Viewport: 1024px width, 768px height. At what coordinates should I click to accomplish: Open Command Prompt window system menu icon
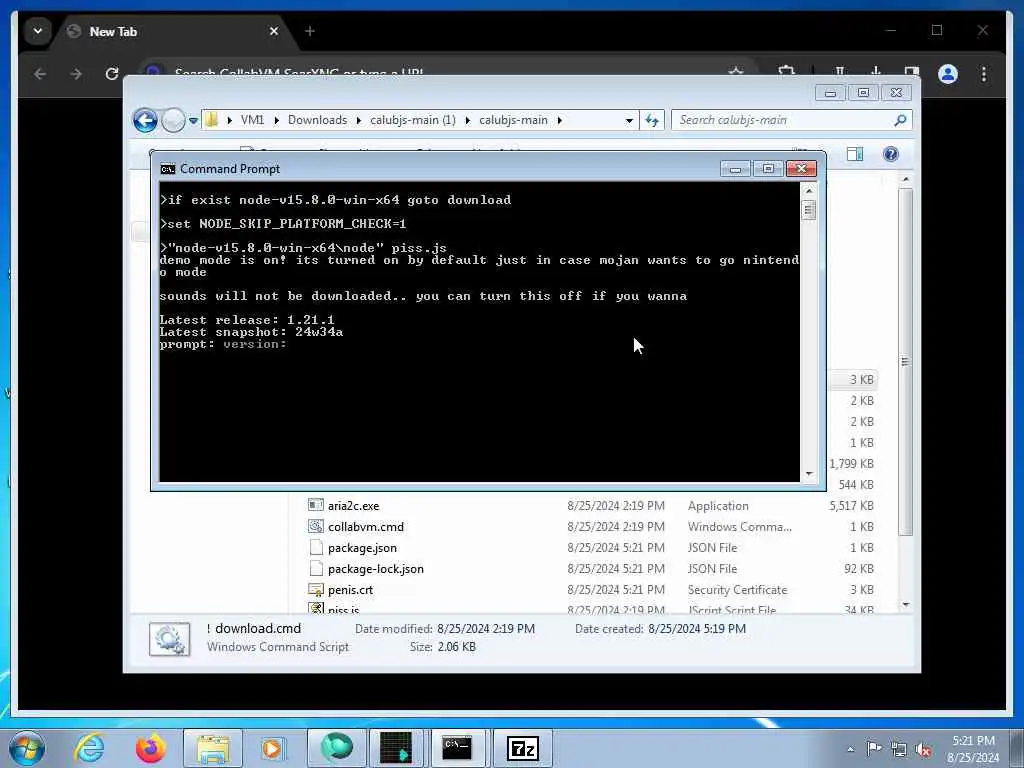[168, 169]
